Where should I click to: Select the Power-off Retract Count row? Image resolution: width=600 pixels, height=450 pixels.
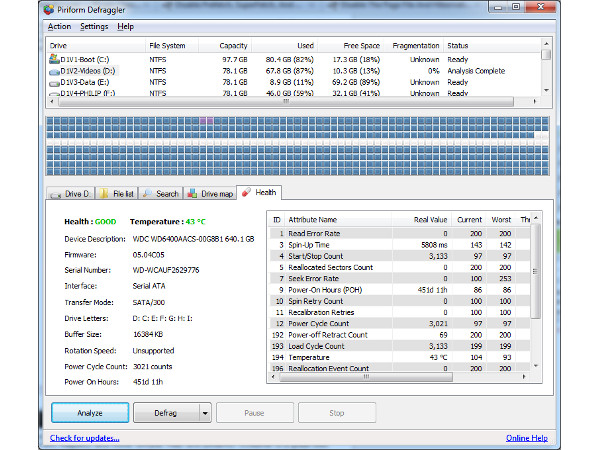coord(400,335)
